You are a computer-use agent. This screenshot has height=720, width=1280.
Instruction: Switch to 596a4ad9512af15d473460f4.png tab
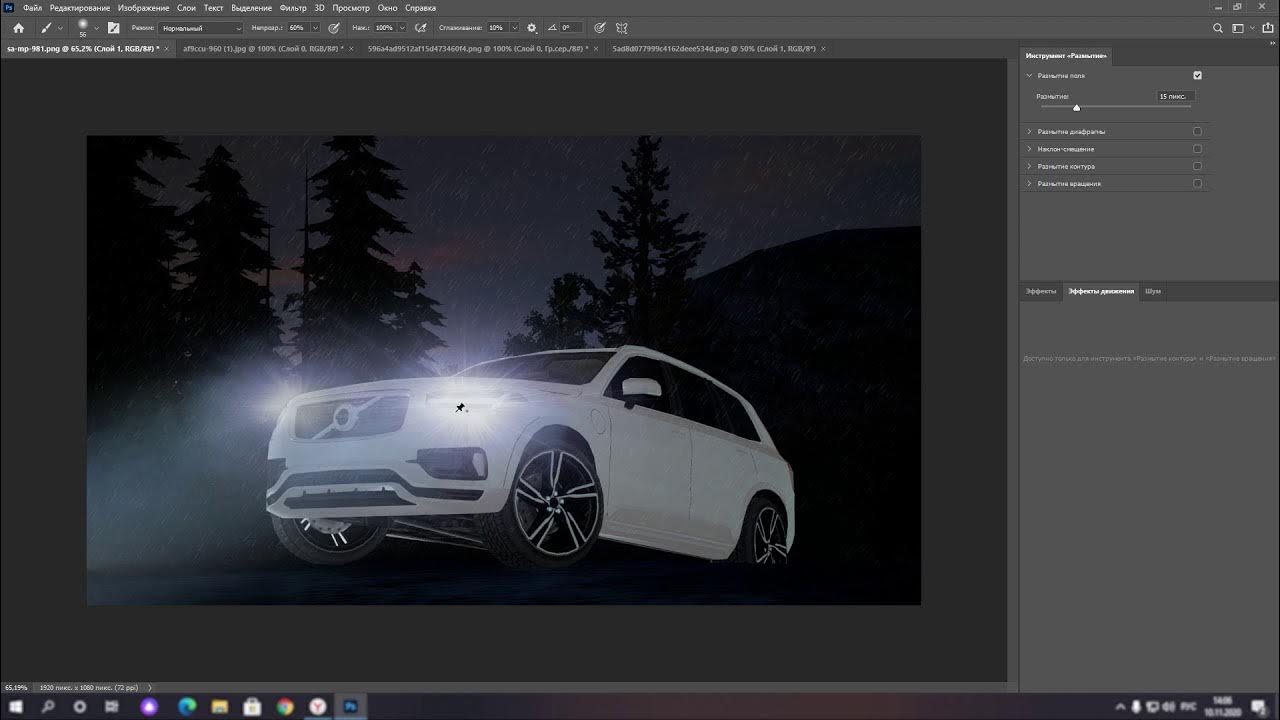point(478,48)
